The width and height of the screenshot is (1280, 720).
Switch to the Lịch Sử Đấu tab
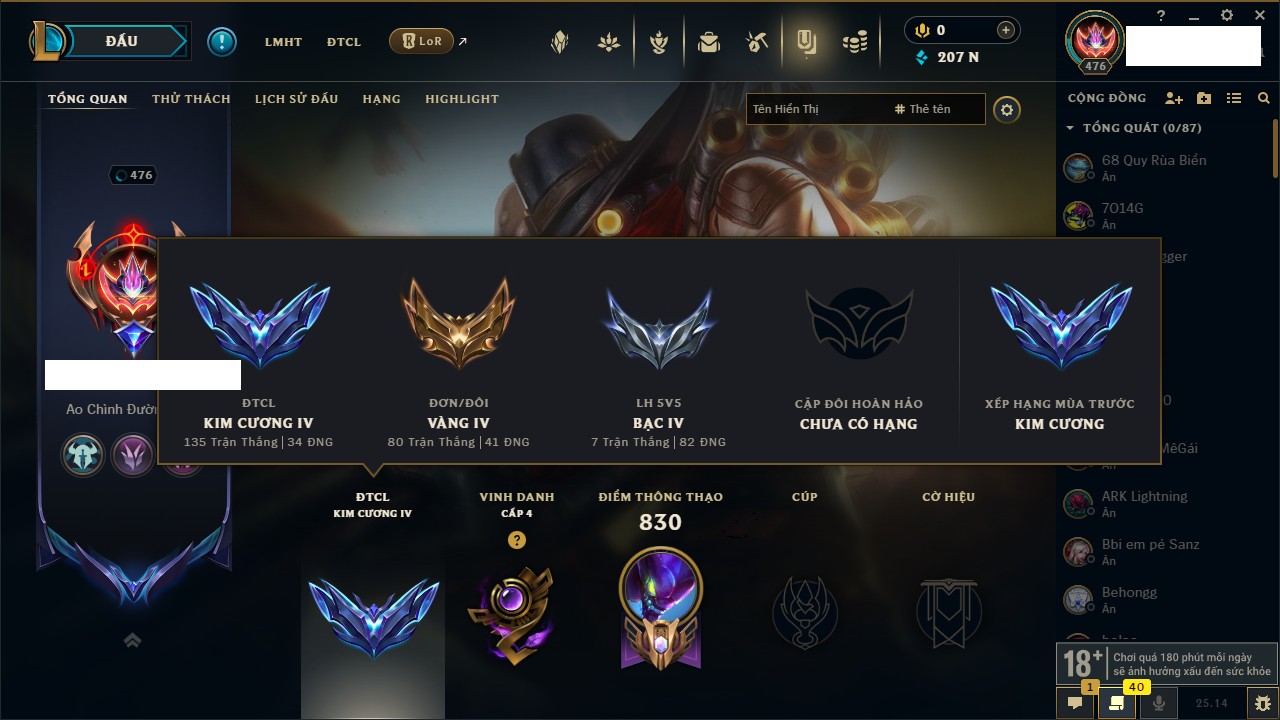(x=296, y=99)
